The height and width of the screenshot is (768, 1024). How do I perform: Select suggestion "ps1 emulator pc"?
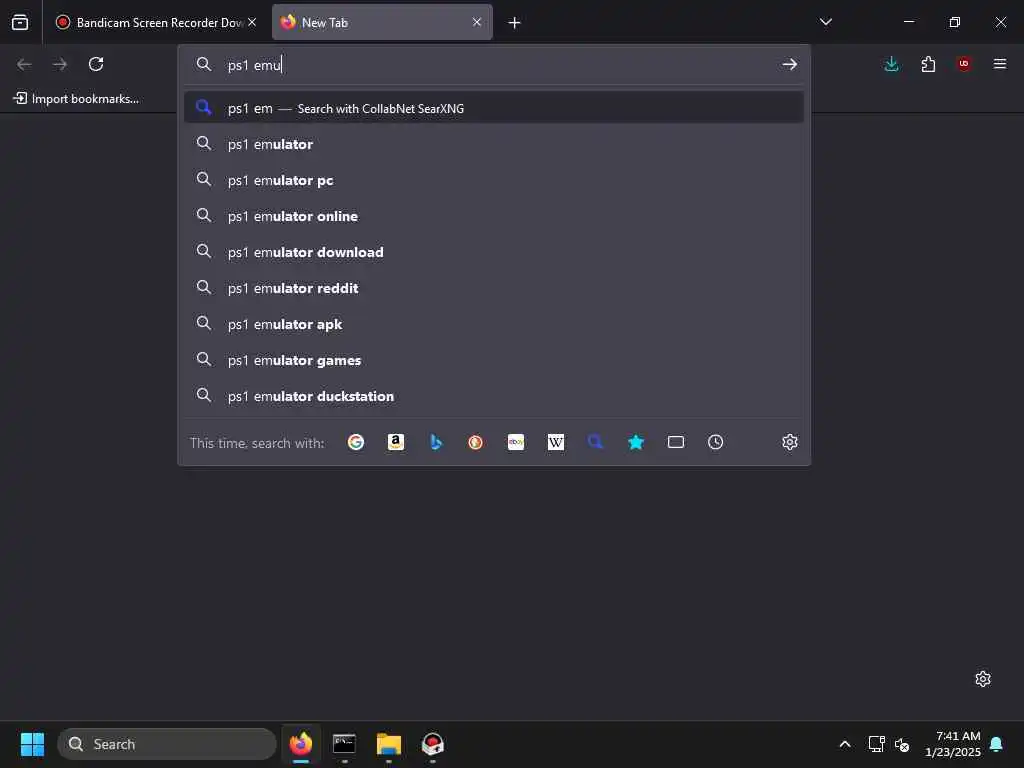494,180
